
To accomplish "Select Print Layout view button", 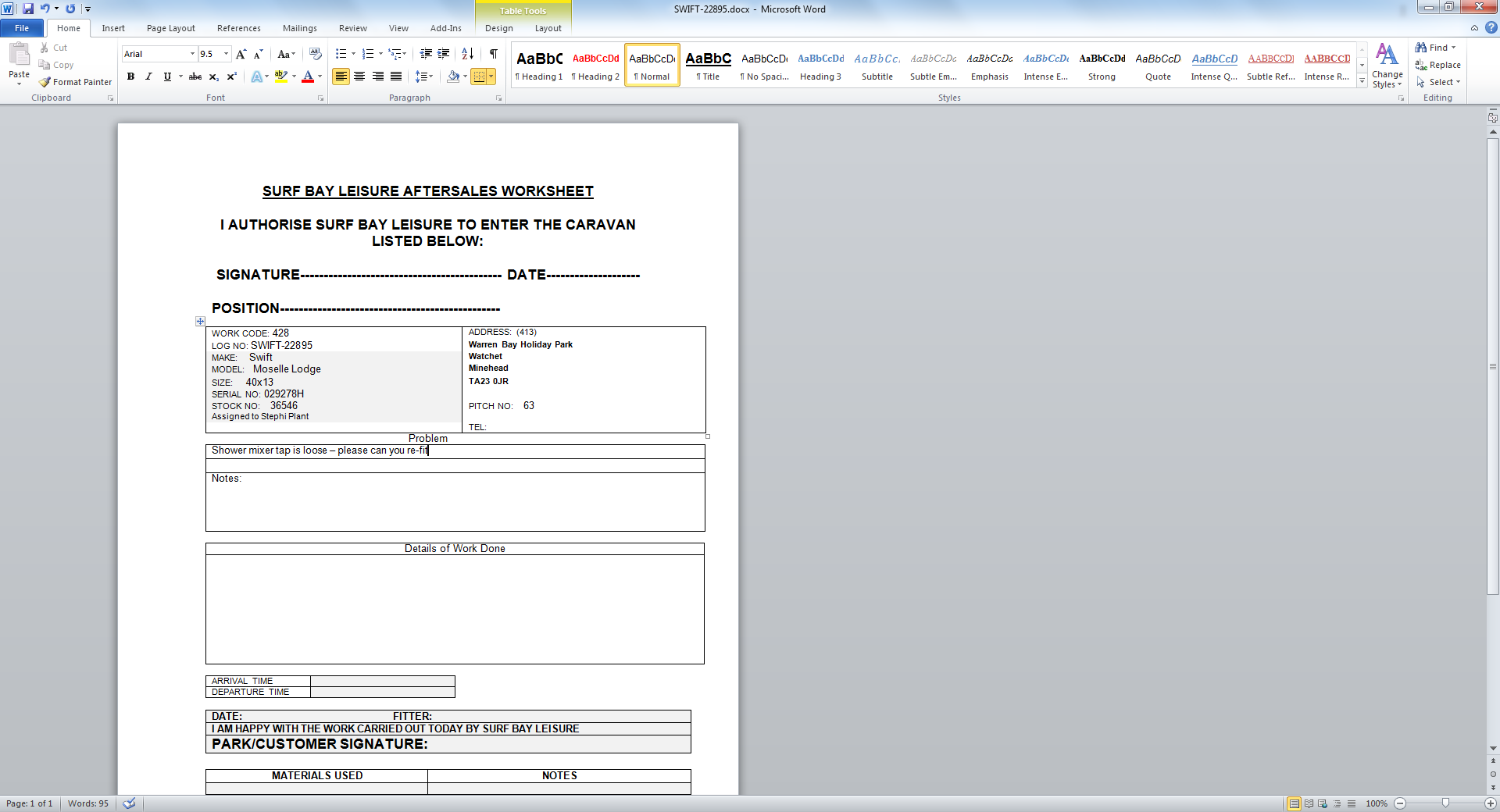I will coord(1295,803).
